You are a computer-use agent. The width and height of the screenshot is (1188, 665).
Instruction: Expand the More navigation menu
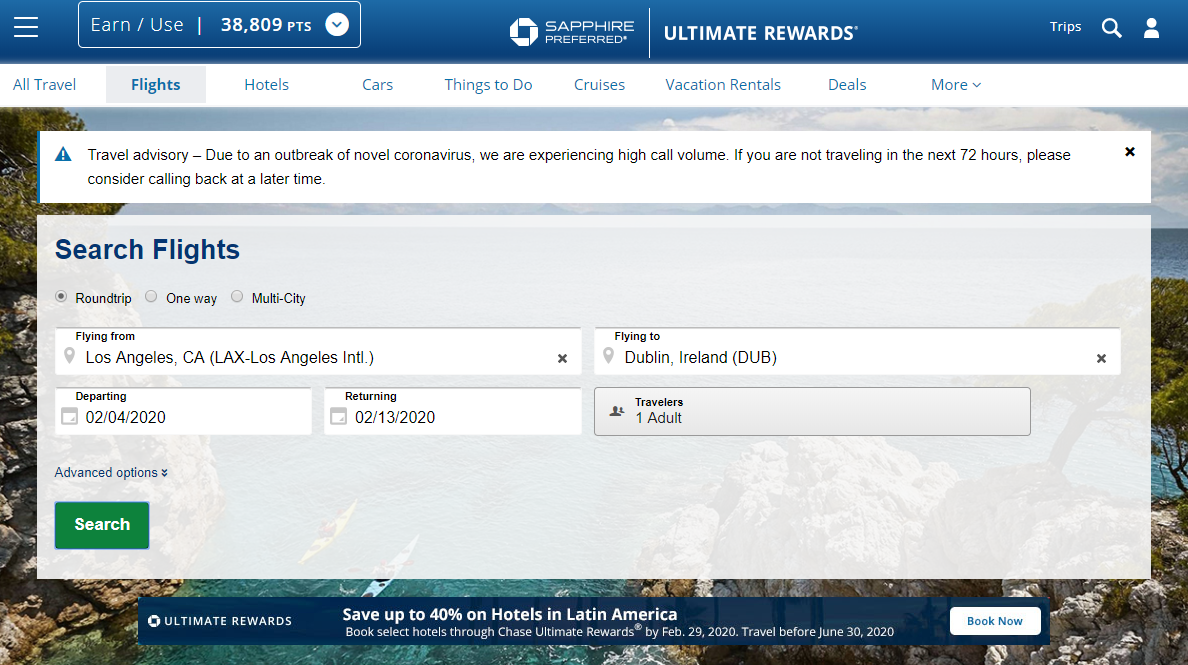tap(956, 85)
